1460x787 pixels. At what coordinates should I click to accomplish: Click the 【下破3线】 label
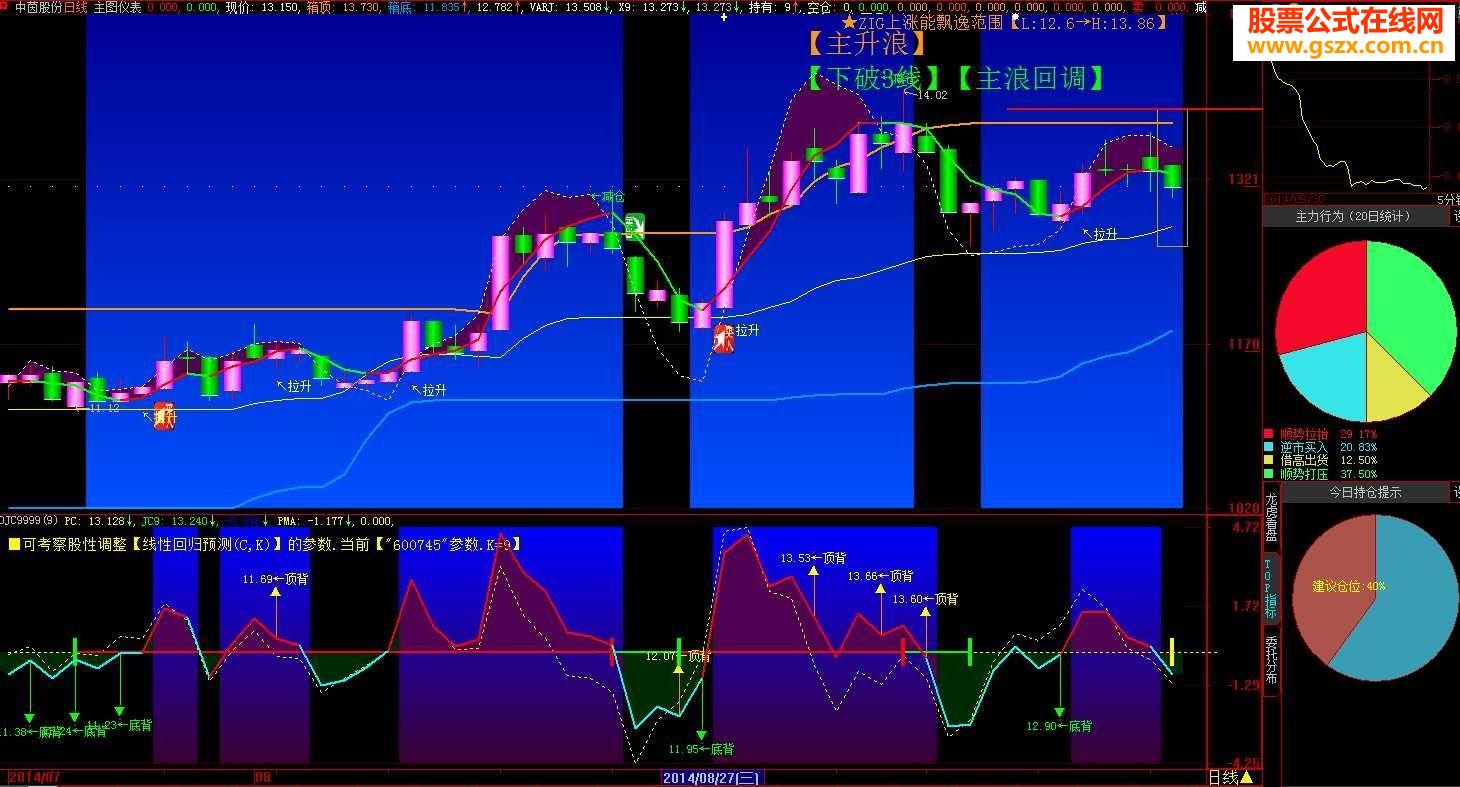click(874, 78)
